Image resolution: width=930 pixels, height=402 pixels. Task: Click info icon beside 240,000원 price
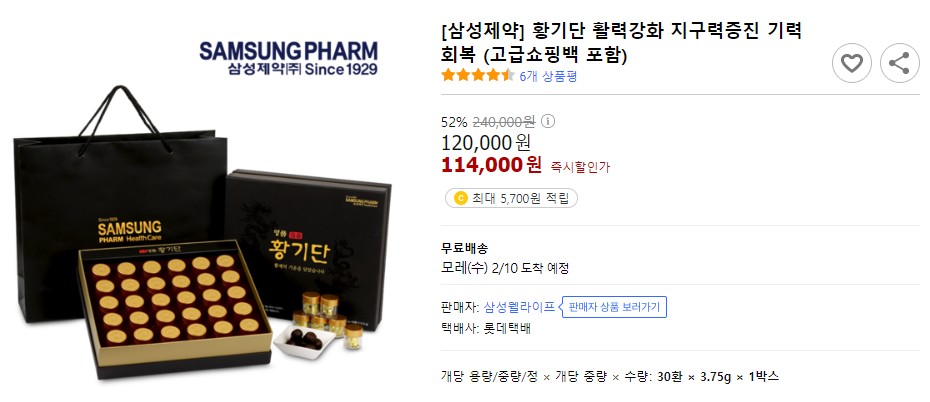[548, 122]
